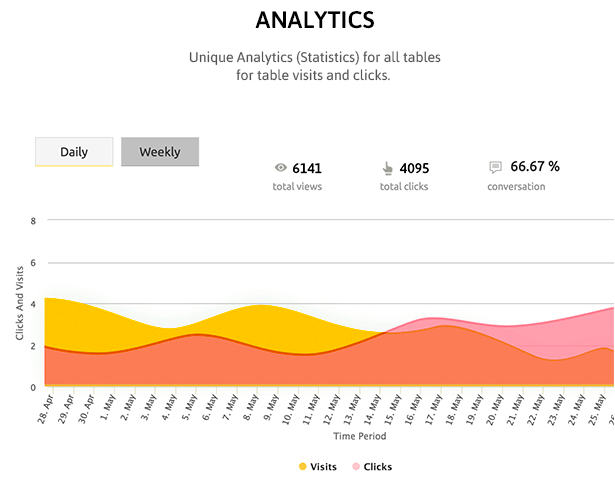Click the 25. May date label
This screenshot has width=615, height=482.
(x=598, y=409)
